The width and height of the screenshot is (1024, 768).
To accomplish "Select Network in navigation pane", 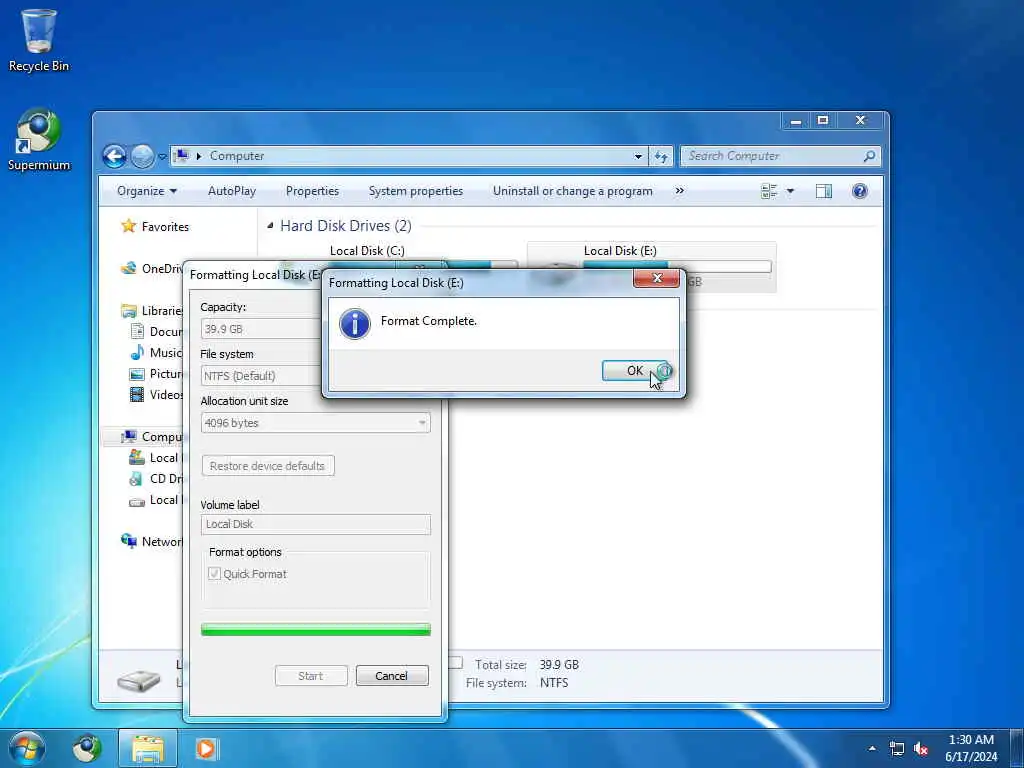I will pos(152,541).
